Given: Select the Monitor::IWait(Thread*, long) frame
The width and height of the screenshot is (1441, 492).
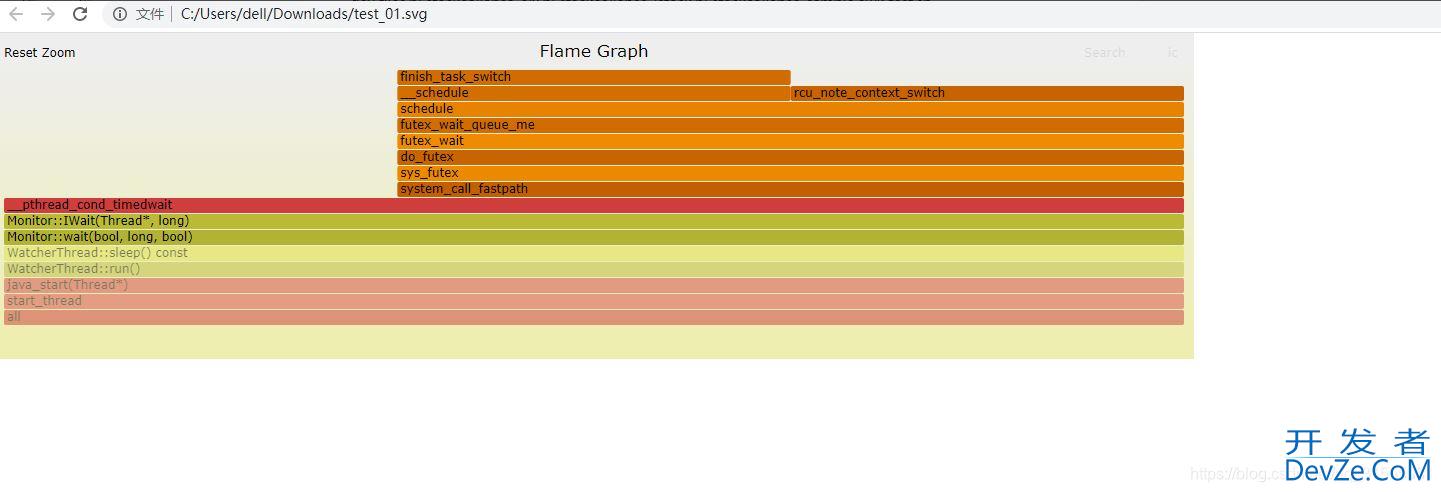Looking at the screenshot, I should 593,221.
